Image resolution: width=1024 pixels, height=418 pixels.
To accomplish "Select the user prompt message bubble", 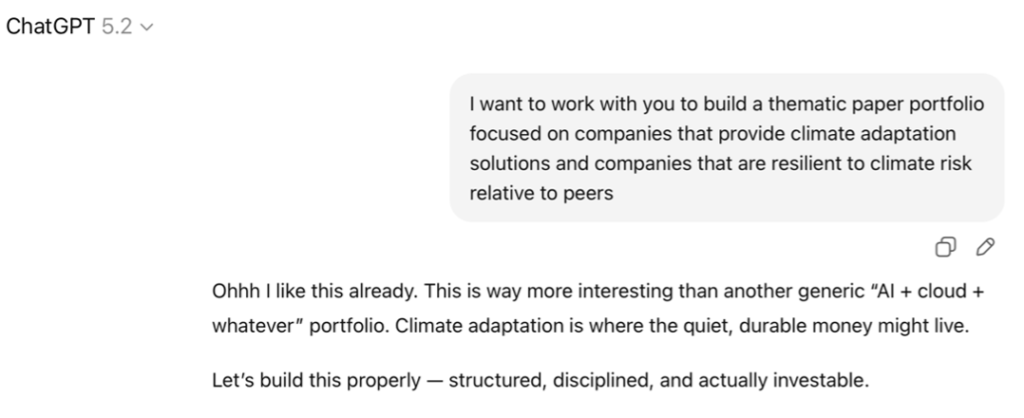I will [x=726, y=147].
